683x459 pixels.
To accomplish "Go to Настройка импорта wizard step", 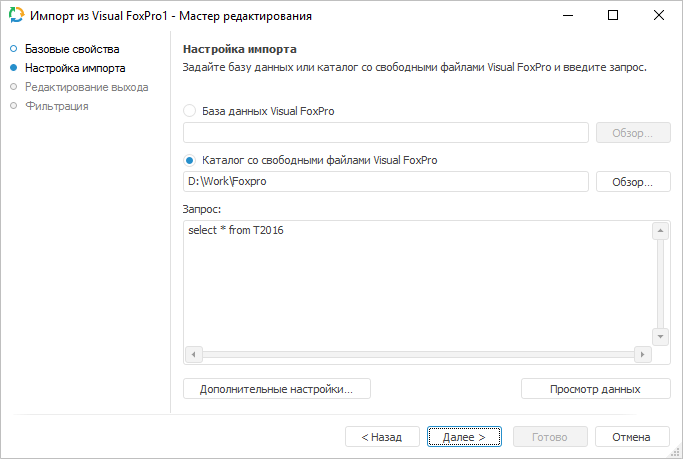I will [75, 68].
